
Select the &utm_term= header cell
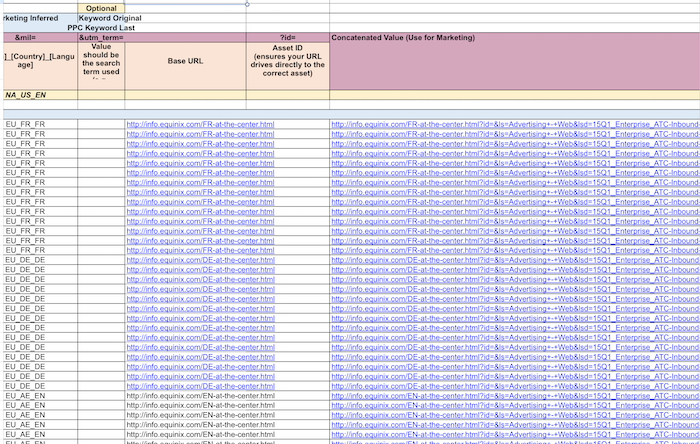[x=101, y=37]
